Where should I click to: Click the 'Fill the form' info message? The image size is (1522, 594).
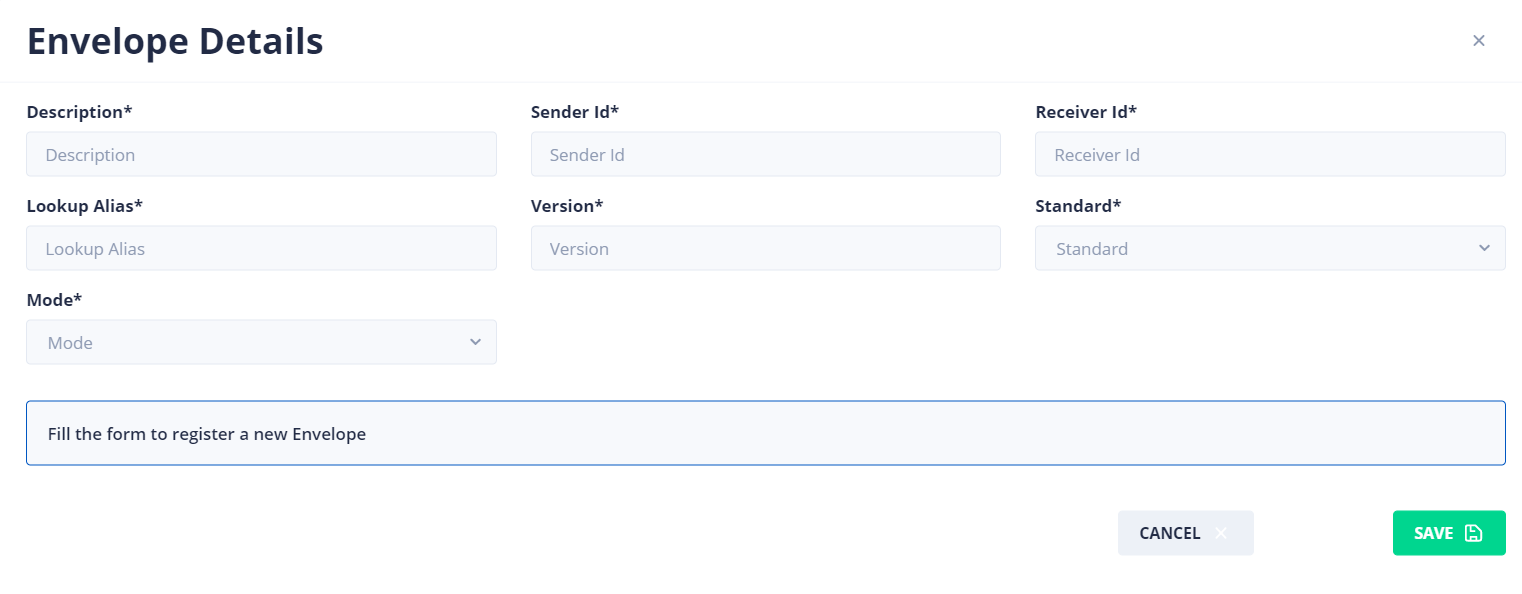click(x=766, y=433)
